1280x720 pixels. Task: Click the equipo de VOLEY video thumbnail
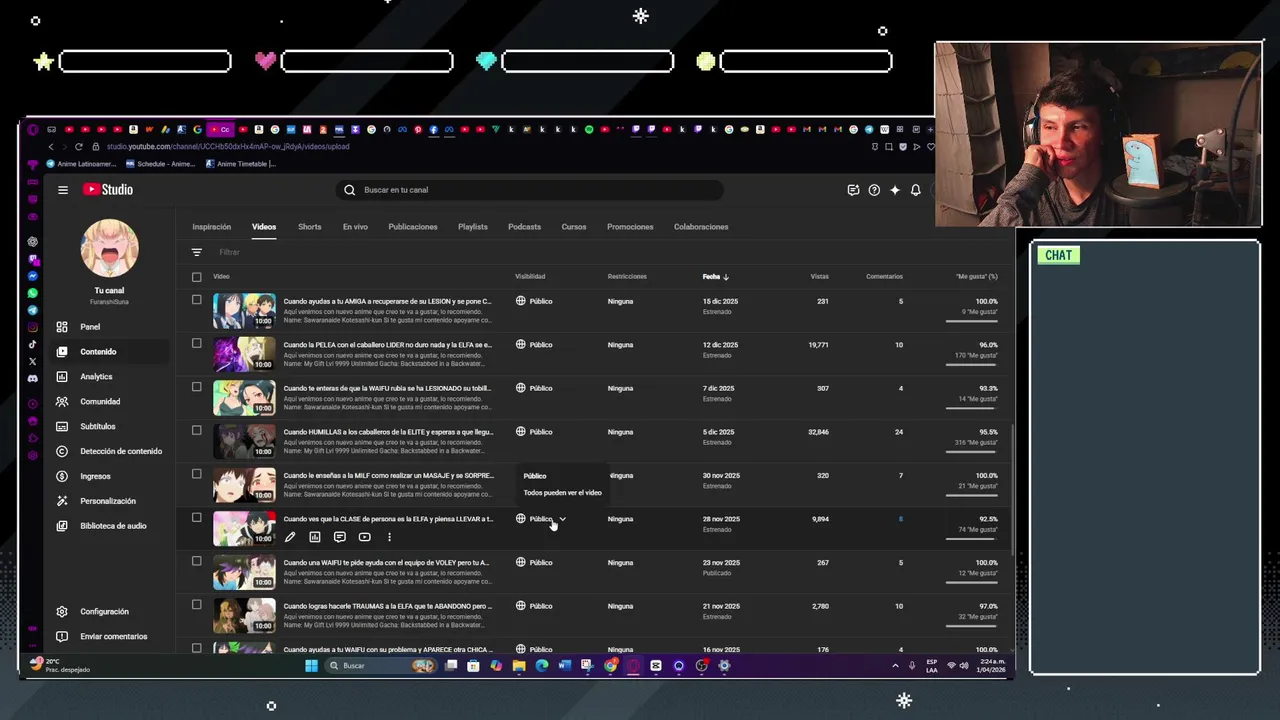coord(244,572)
